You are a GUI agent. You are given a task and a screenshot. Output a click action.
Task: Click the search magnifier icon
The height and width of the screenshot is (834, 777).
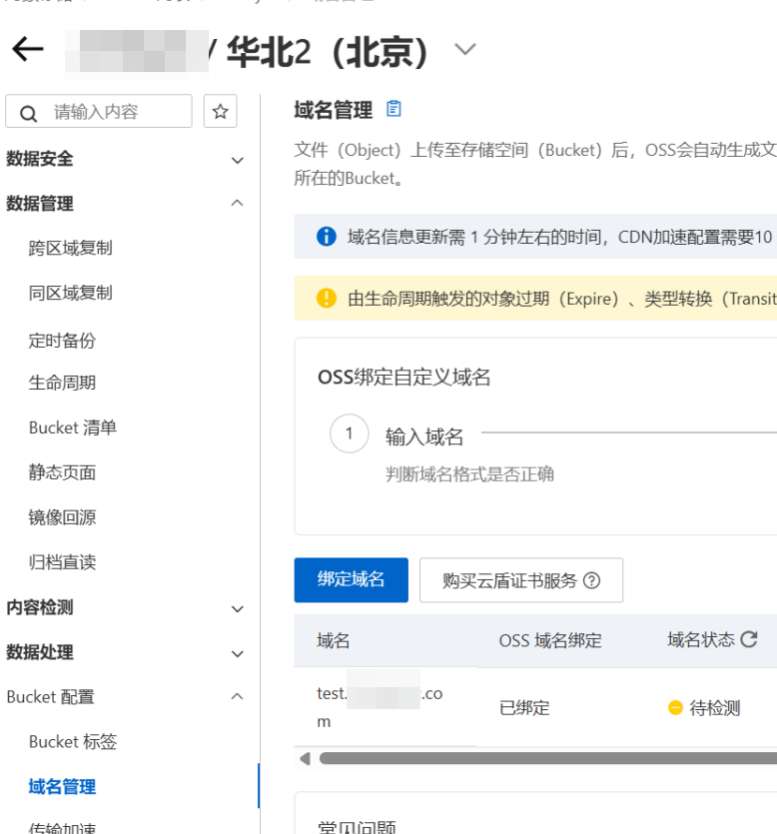pyautogui.click(x=29, y=112)
